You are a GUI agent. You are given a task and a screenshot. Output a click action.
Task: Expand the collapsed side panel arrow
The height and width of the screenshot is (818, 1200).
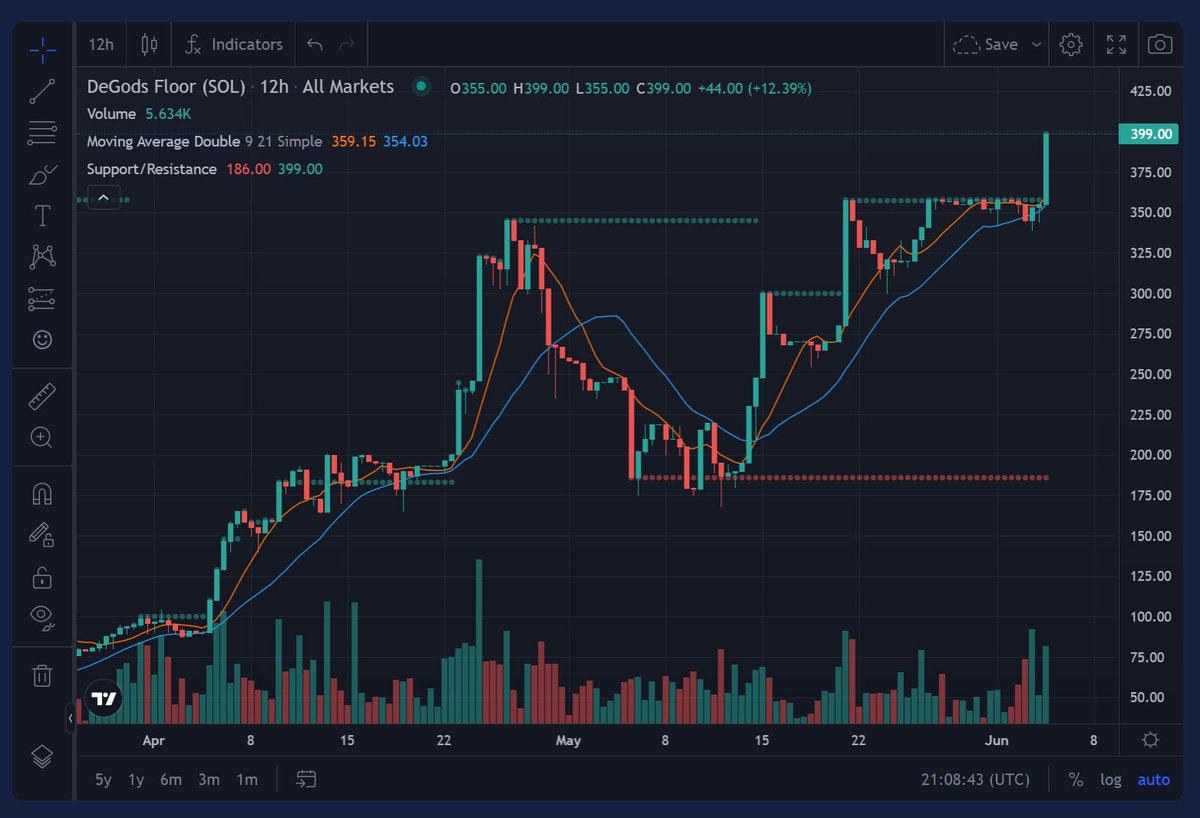[70, 718]
